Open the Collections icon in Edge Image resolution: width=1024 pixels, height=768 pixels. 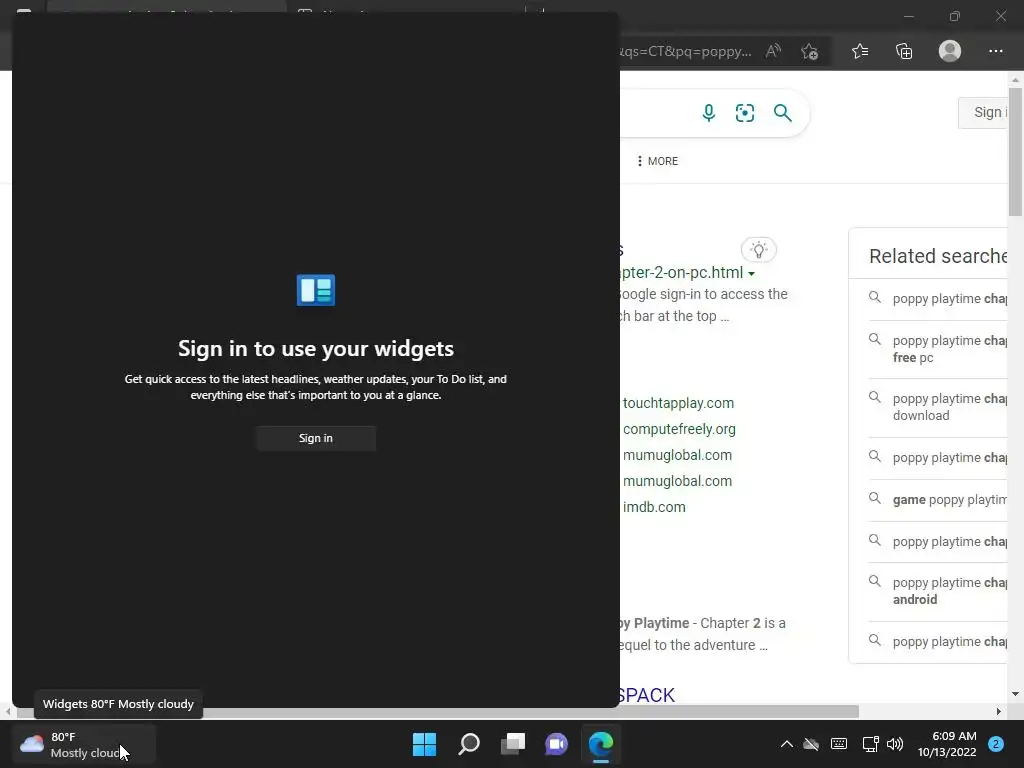pyautogui.click(x=904, y=51)
